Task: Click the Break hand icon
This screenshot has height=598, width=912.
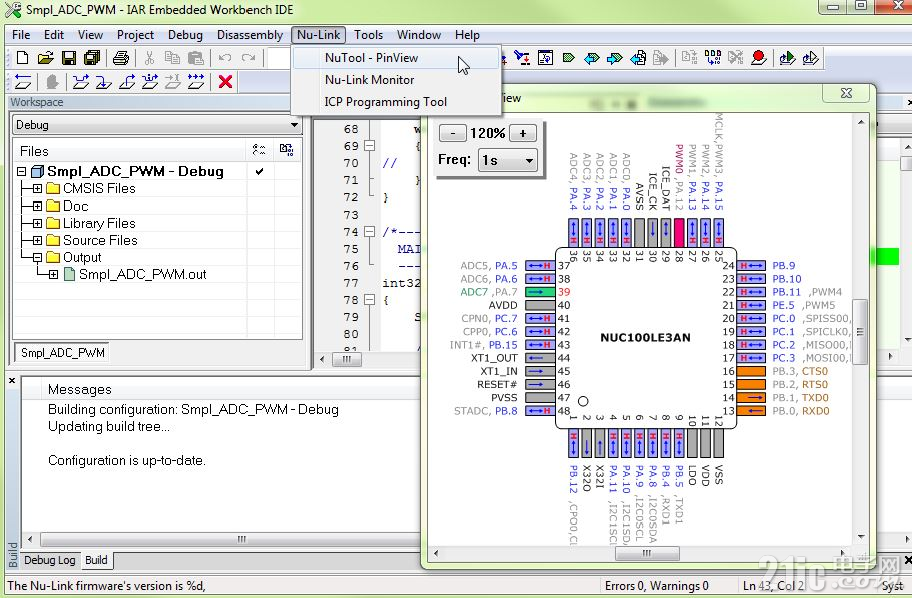Action: 52,81
